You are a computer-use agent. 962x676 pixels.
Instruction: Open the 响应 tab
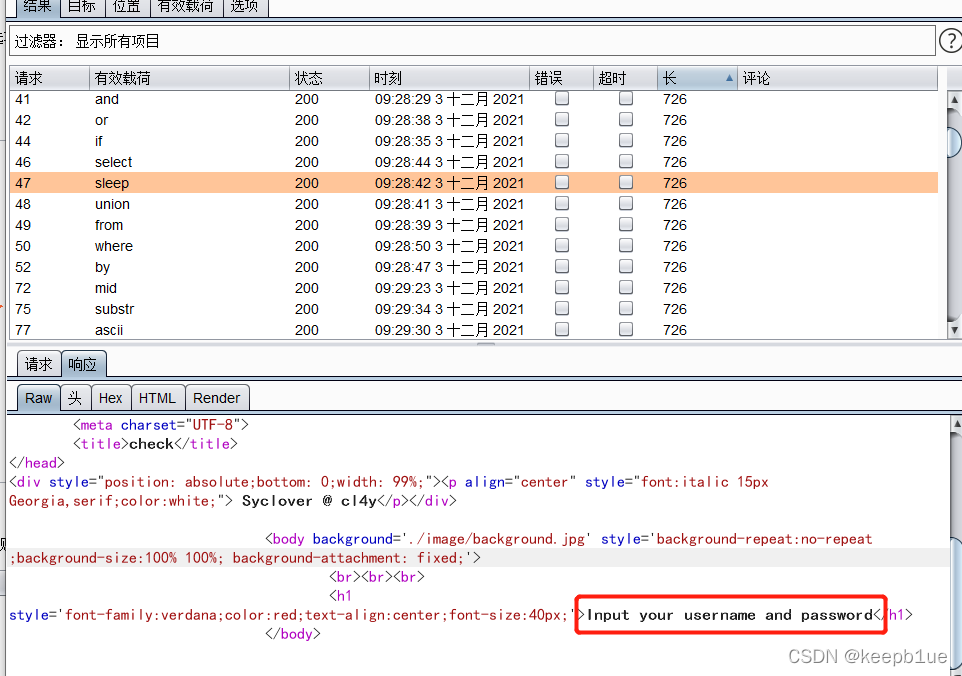point(83,364)
